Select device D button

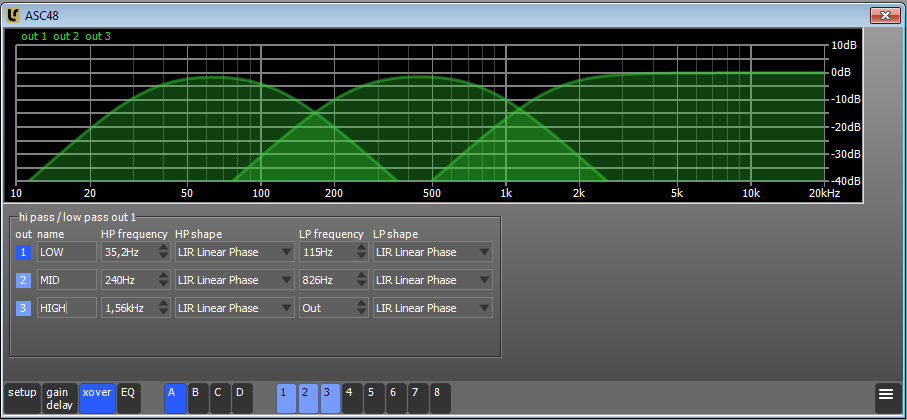[x=242, y=398]
